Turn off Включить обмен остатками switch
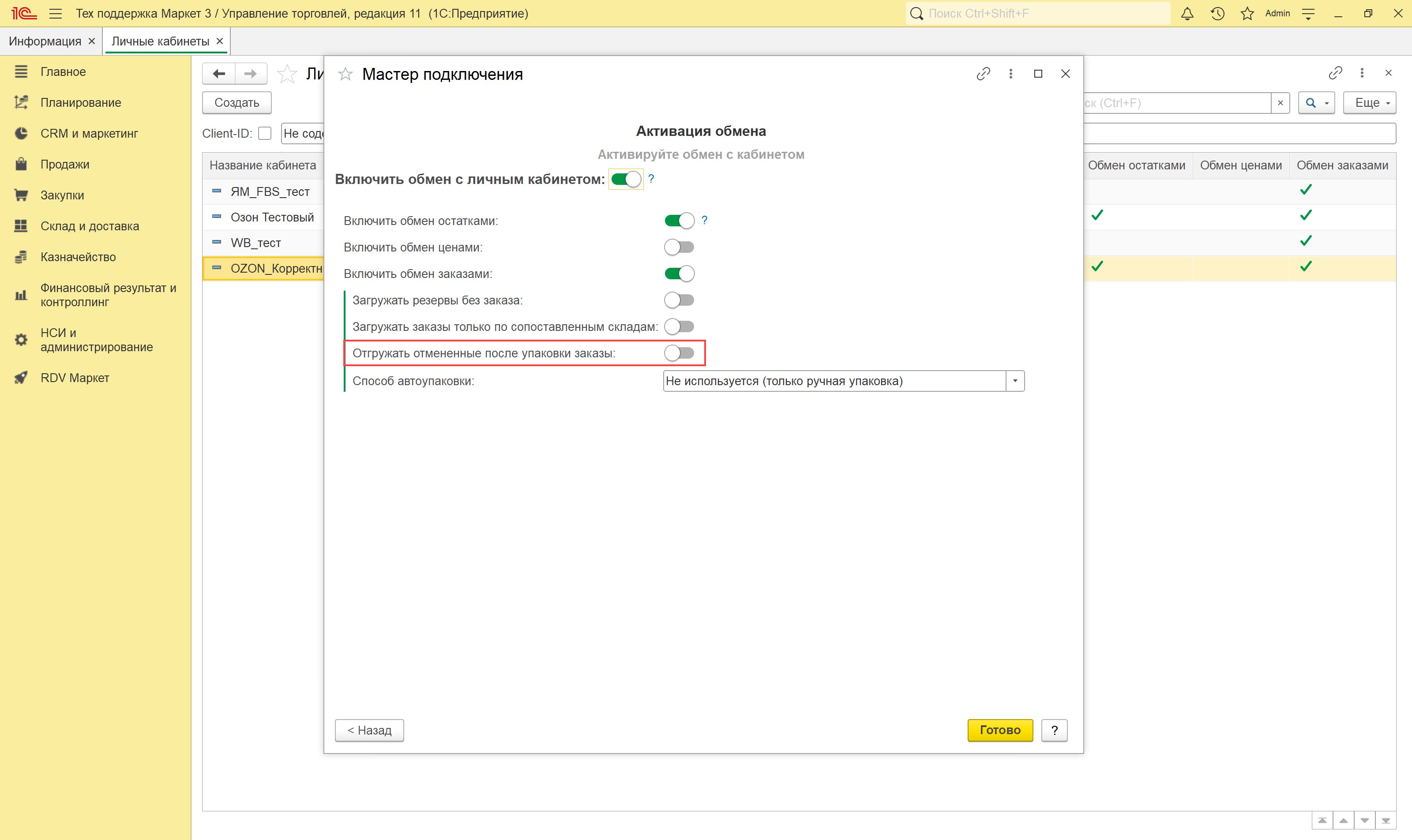This screenshot has height=840, width=1412. pos(679,221)
